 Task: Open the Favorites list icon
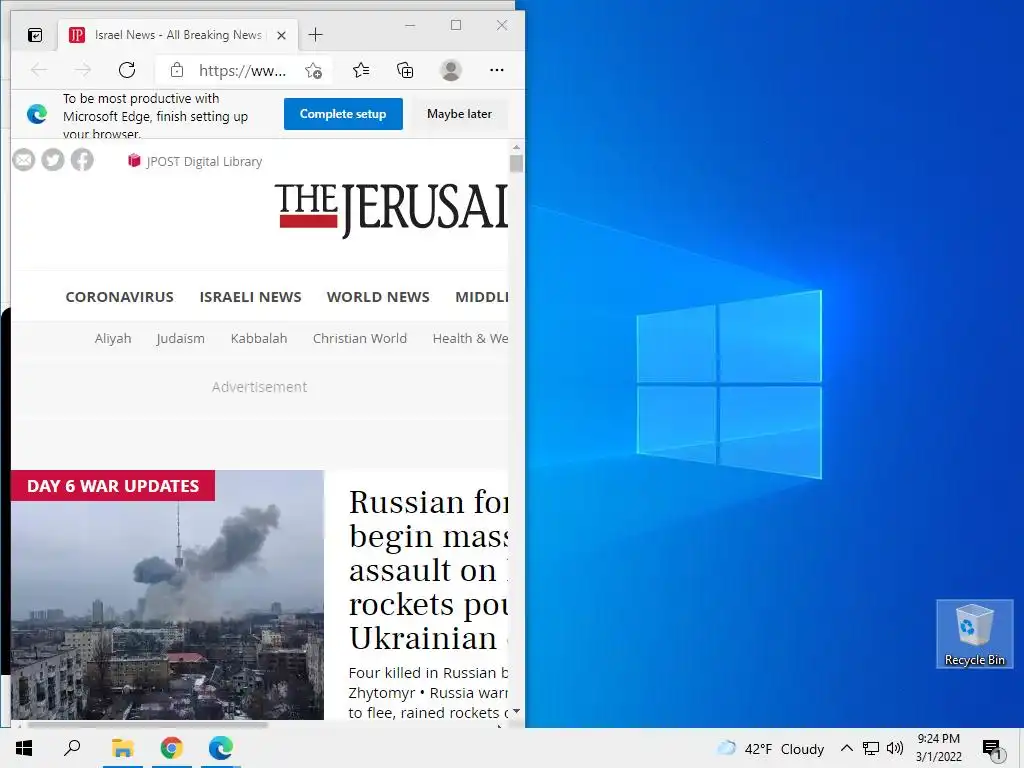click(x=361, y=70)
